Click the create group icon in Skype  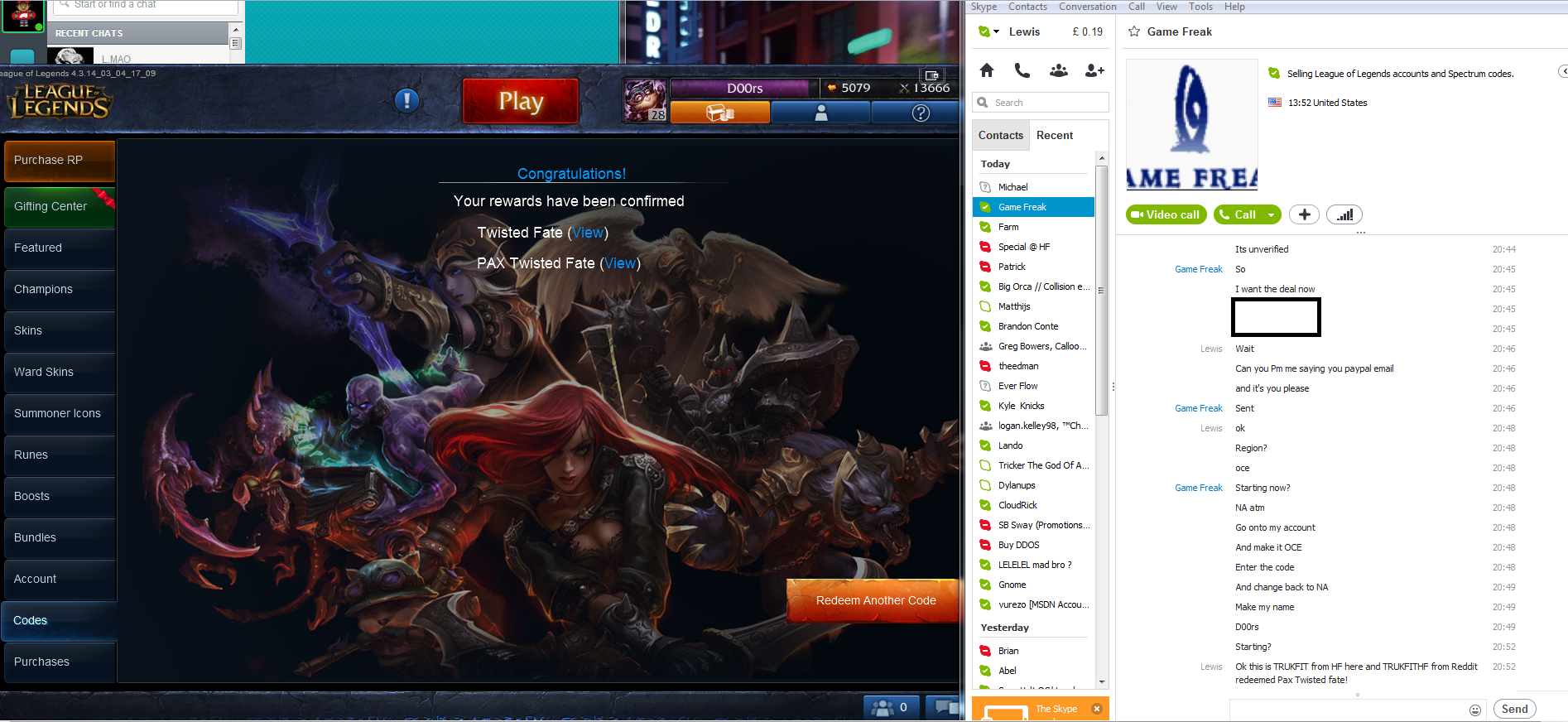1059,70
